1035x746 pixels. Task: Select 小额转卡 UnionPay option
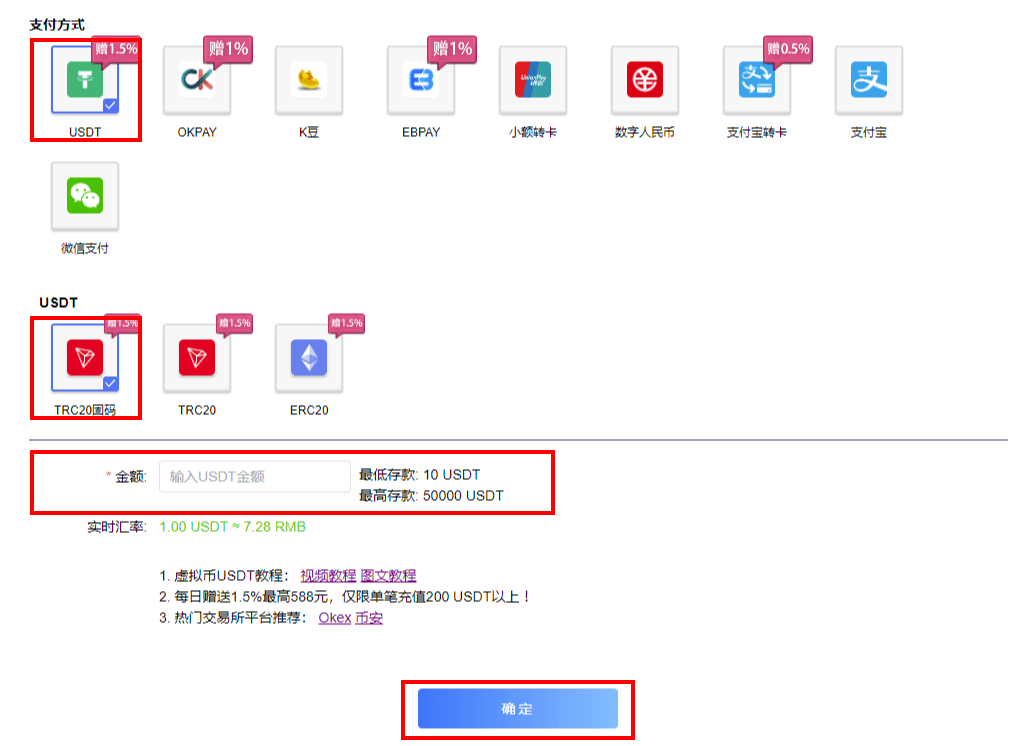tap(533, 80)
